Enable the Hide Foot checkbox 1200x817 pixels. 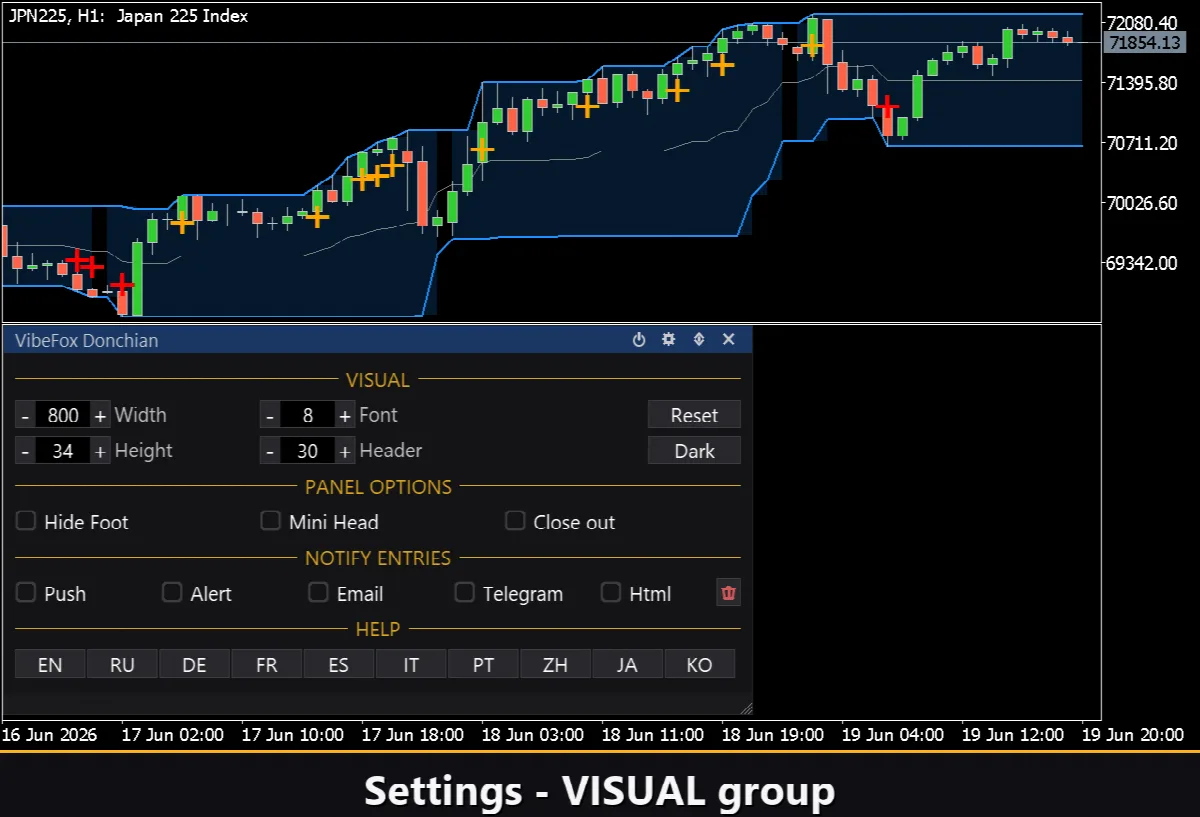(26, 521)
